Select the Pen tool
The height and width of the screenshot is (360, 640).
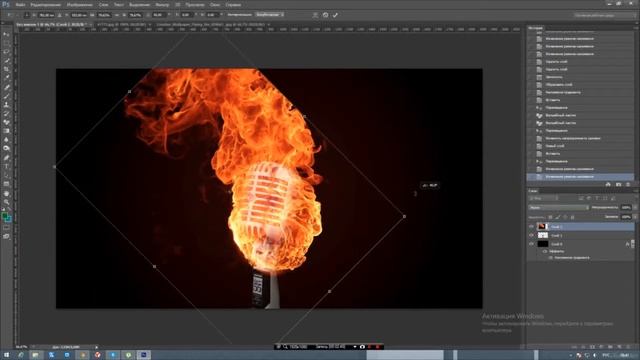click(6, 158)
